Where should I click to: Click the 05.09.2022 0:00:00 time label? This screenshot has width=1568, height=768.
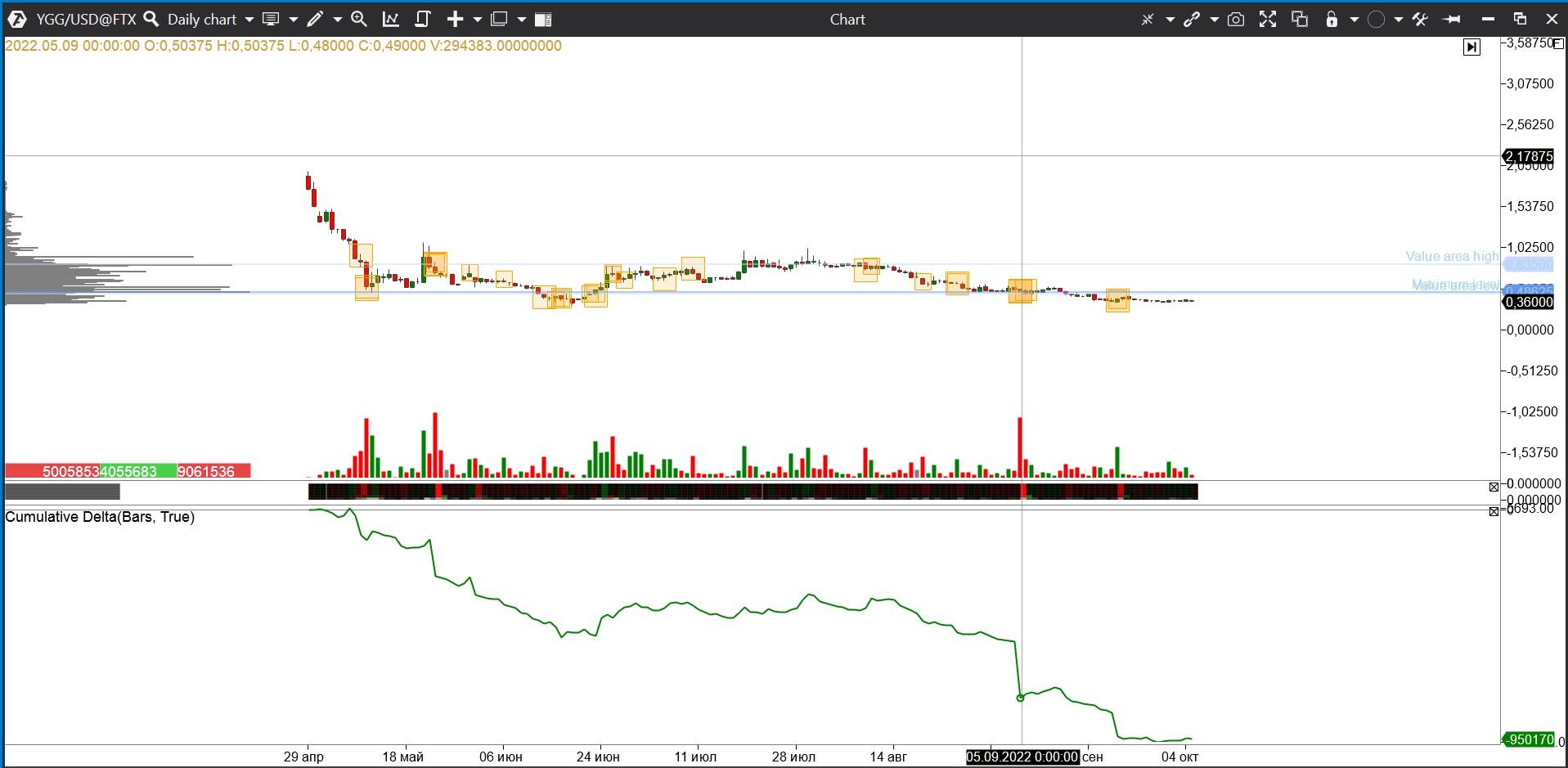tap(1022, 757)
